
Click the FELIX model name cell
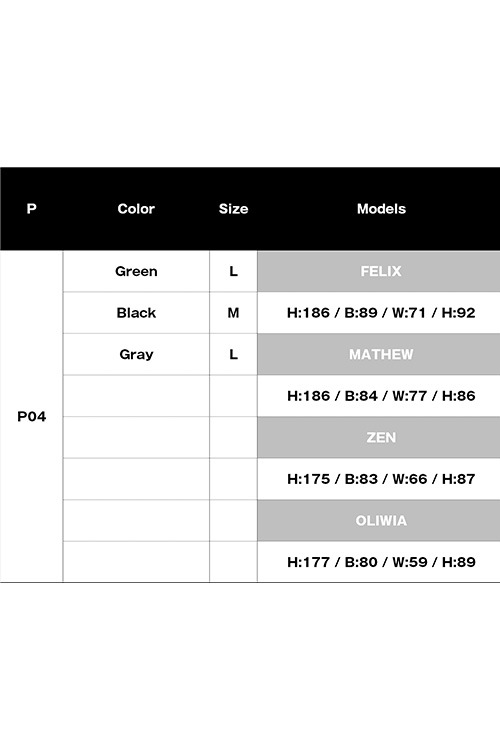click(378, 271)
